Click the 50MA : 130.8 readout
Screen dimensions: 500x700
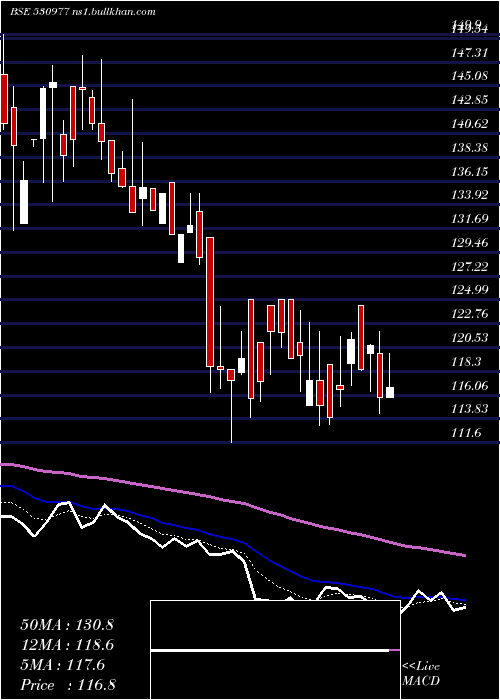coord(67,625)
